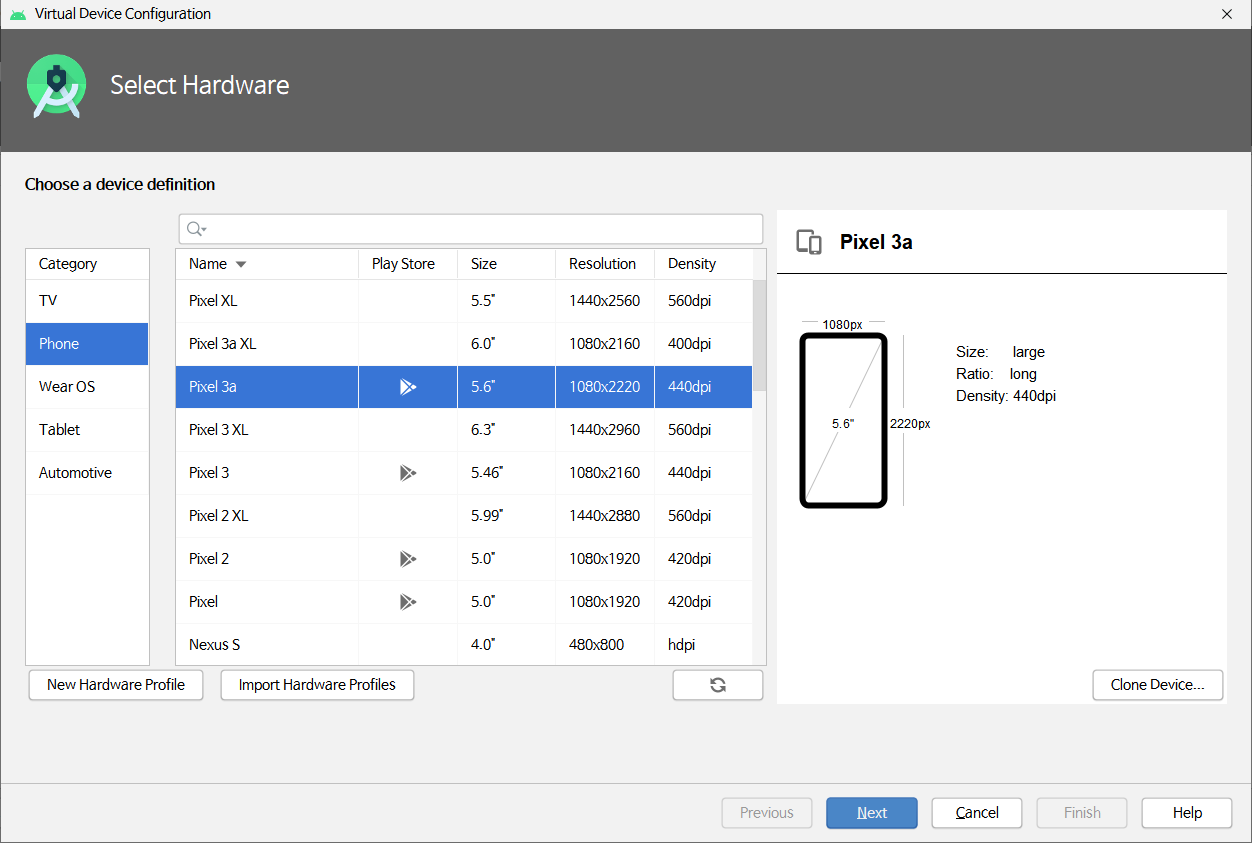Screen dimensions: 1252x843
Task: Click the Next button
Action: (x=872, y=813)
